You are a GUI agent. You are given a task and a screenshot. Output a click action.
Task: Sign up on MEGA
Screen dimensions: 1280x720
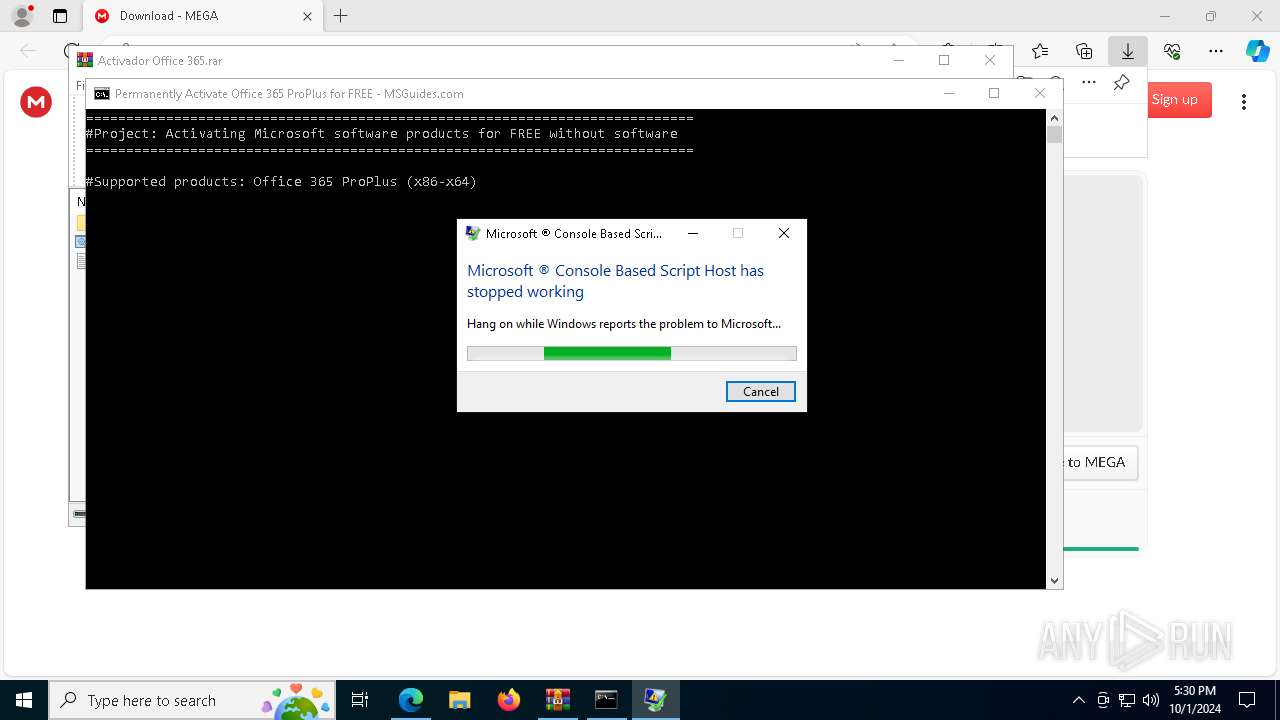(x=1178, y=100)
